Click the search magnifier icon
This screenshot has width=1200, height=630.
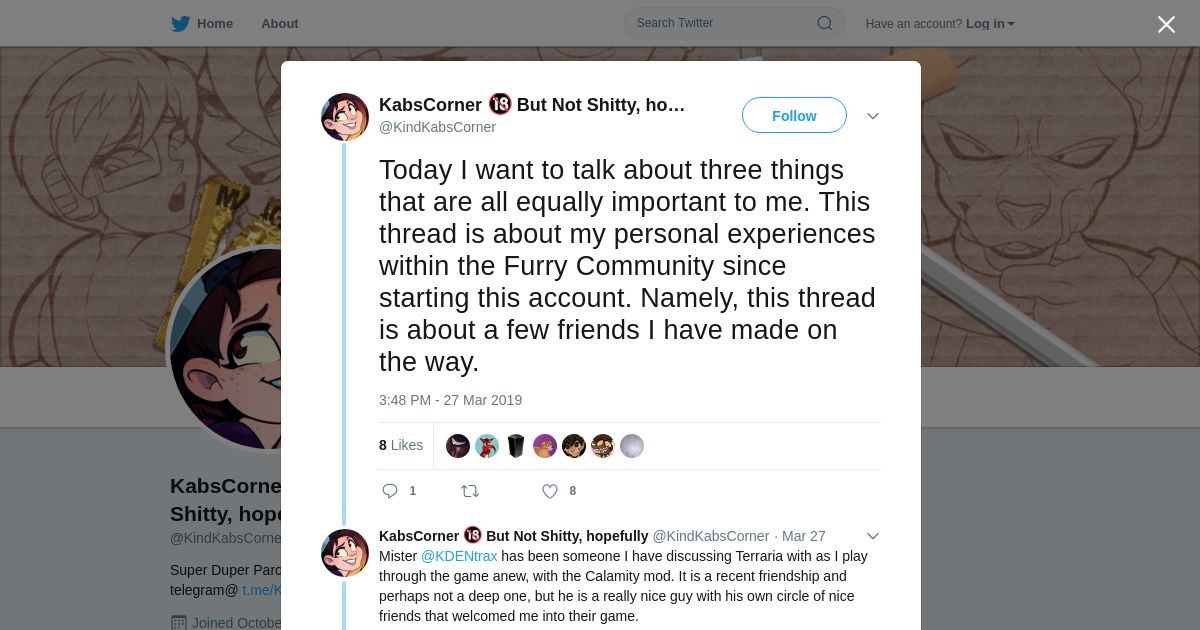tap(825, 23)
